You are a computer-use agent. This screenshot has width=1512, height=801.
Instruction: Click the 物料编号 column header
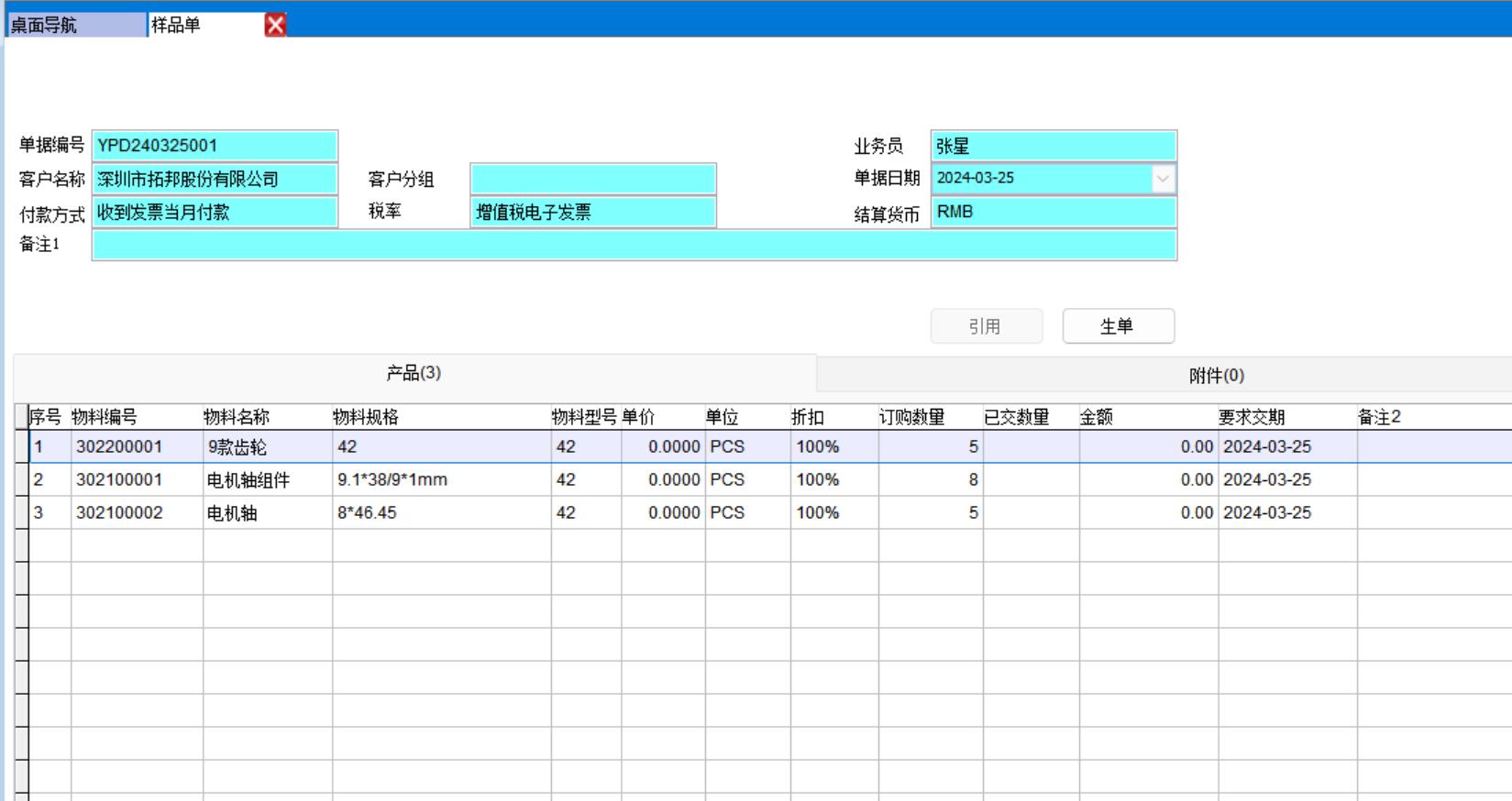(136, 417)
